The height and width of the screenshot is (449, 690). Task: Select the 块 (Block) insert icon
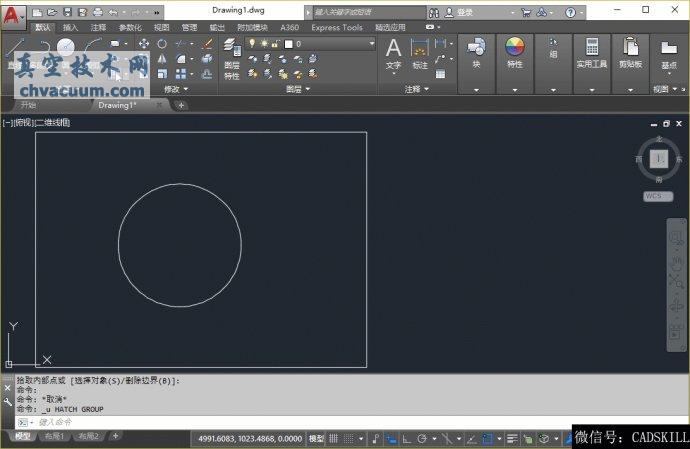[476, 48]
